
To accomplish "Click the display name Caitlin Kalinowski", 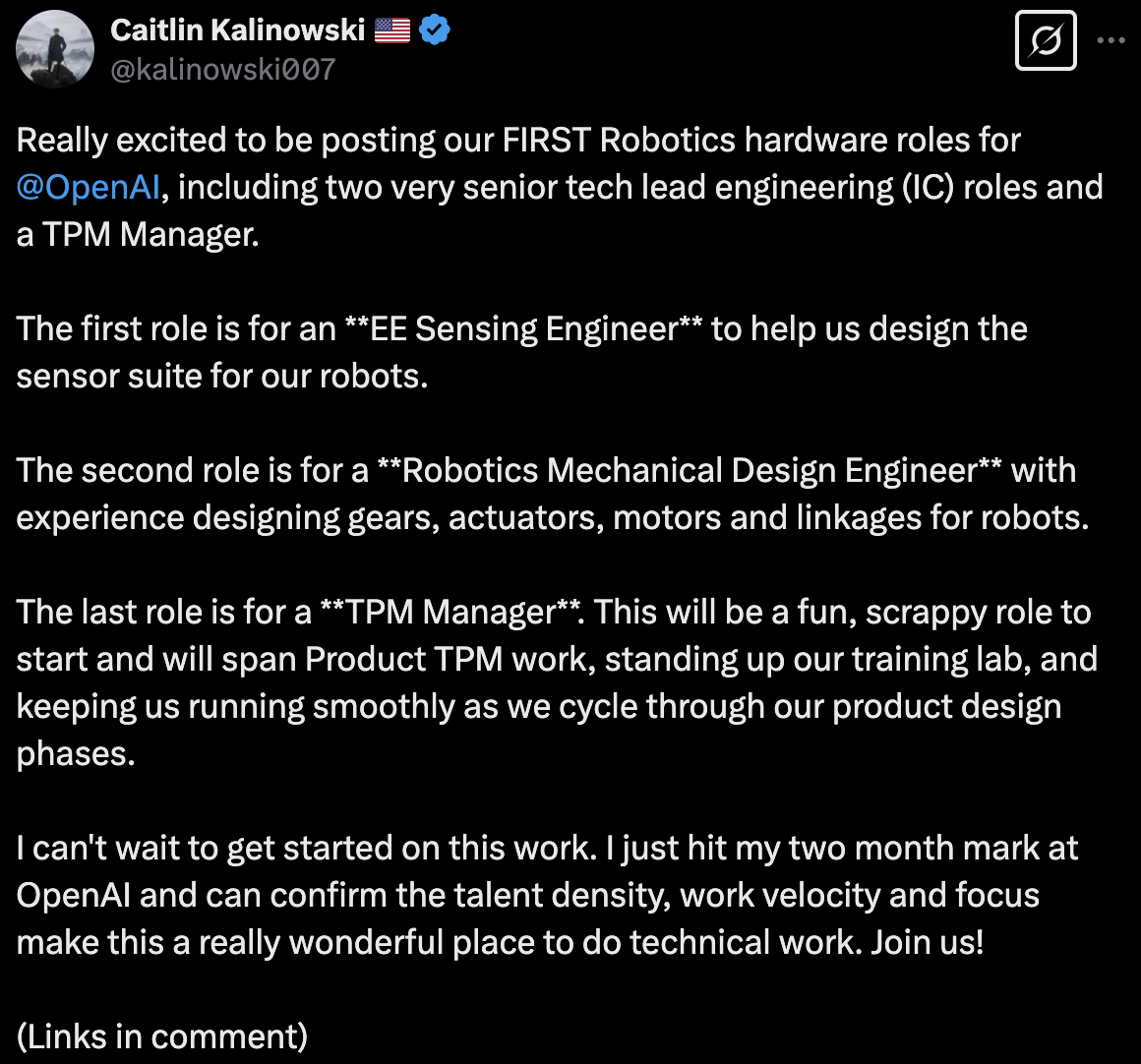I will (237, 30).
